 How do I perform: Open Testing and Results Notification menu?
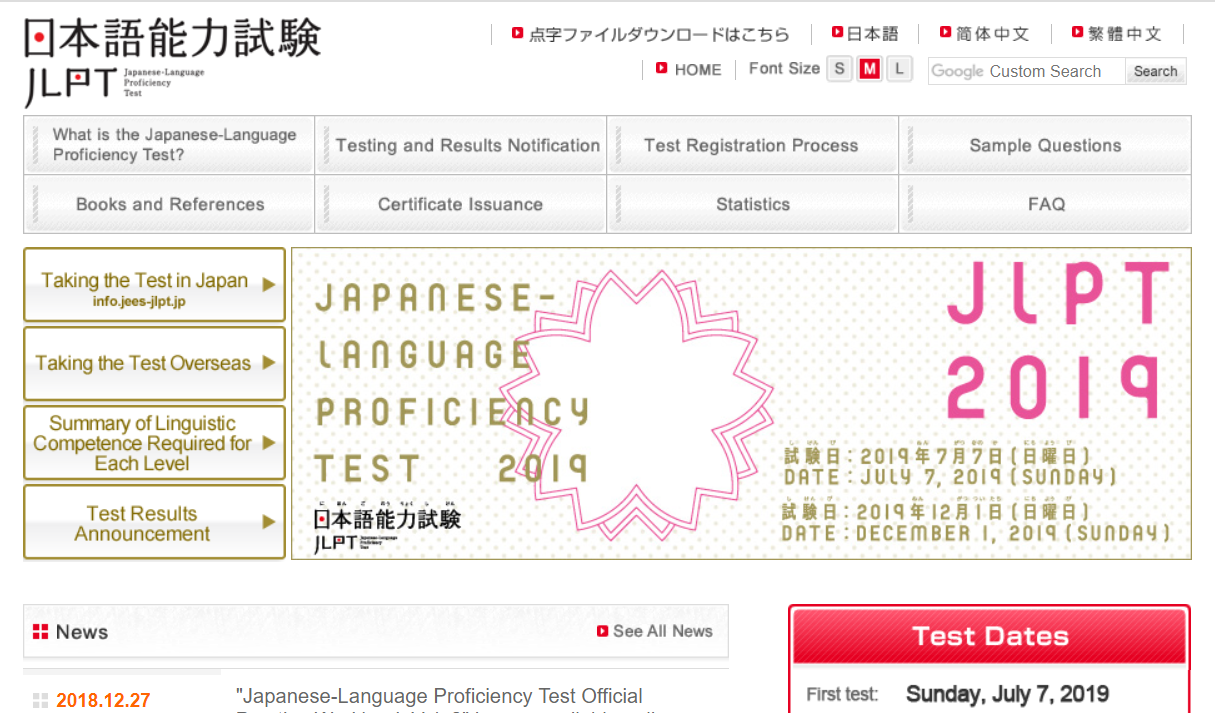point(461,145)
